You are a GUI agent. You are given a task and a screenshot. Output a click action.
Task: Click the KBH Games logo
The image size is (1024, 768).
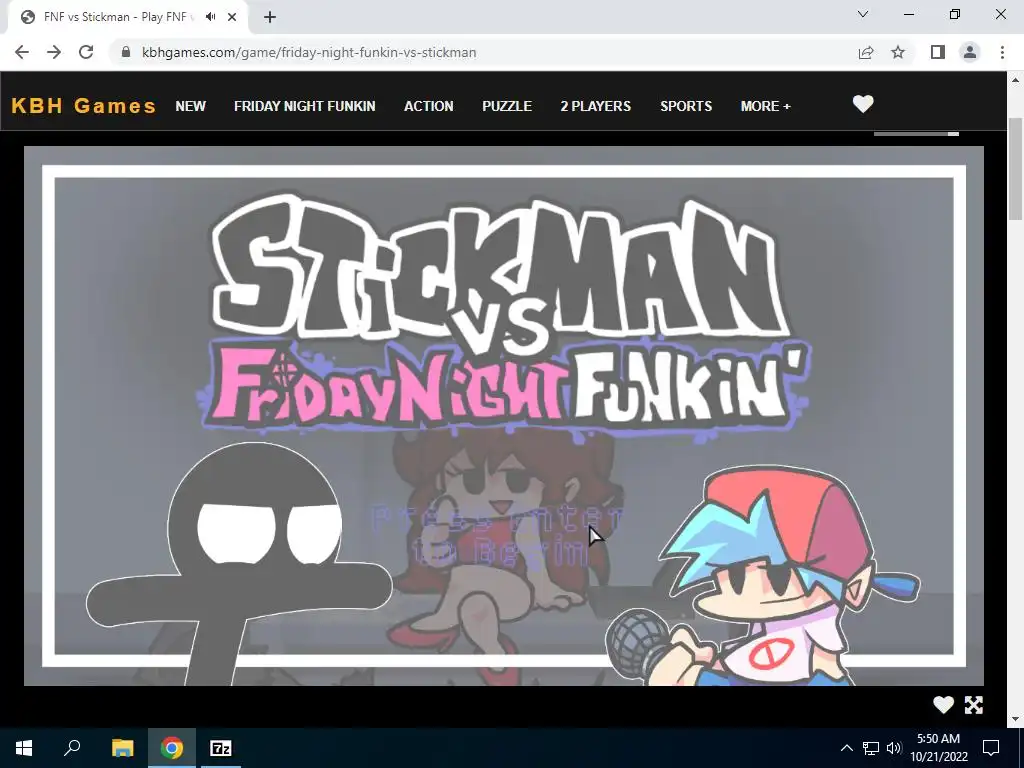point(84,106)
